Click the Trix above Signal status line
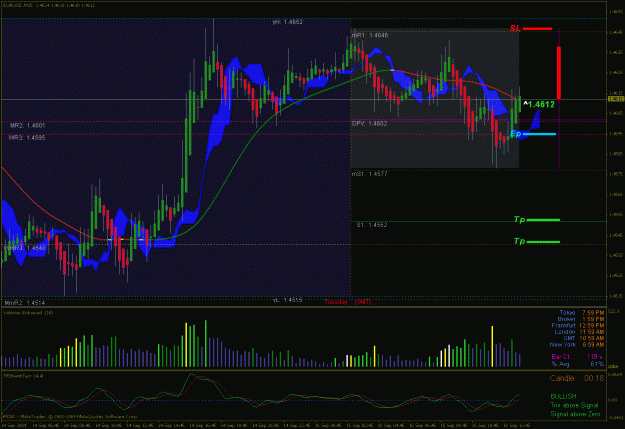This screenshot has width=625, height=429. [574, 405]
